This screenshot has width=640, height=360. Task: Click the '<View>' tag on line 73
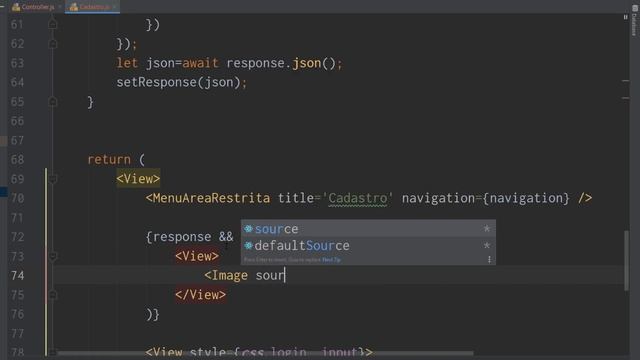click(197, 256)
